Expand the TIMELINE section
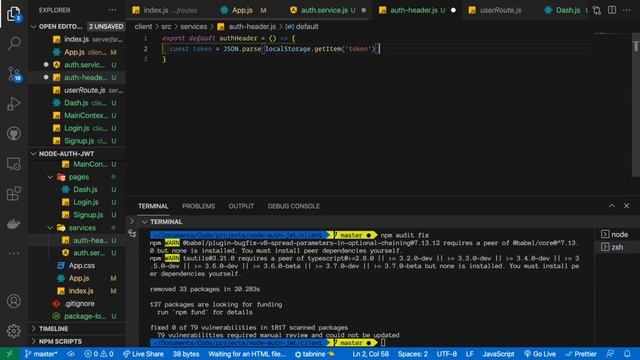The width and height of the screenshot is (640, 360). [78, 329]
